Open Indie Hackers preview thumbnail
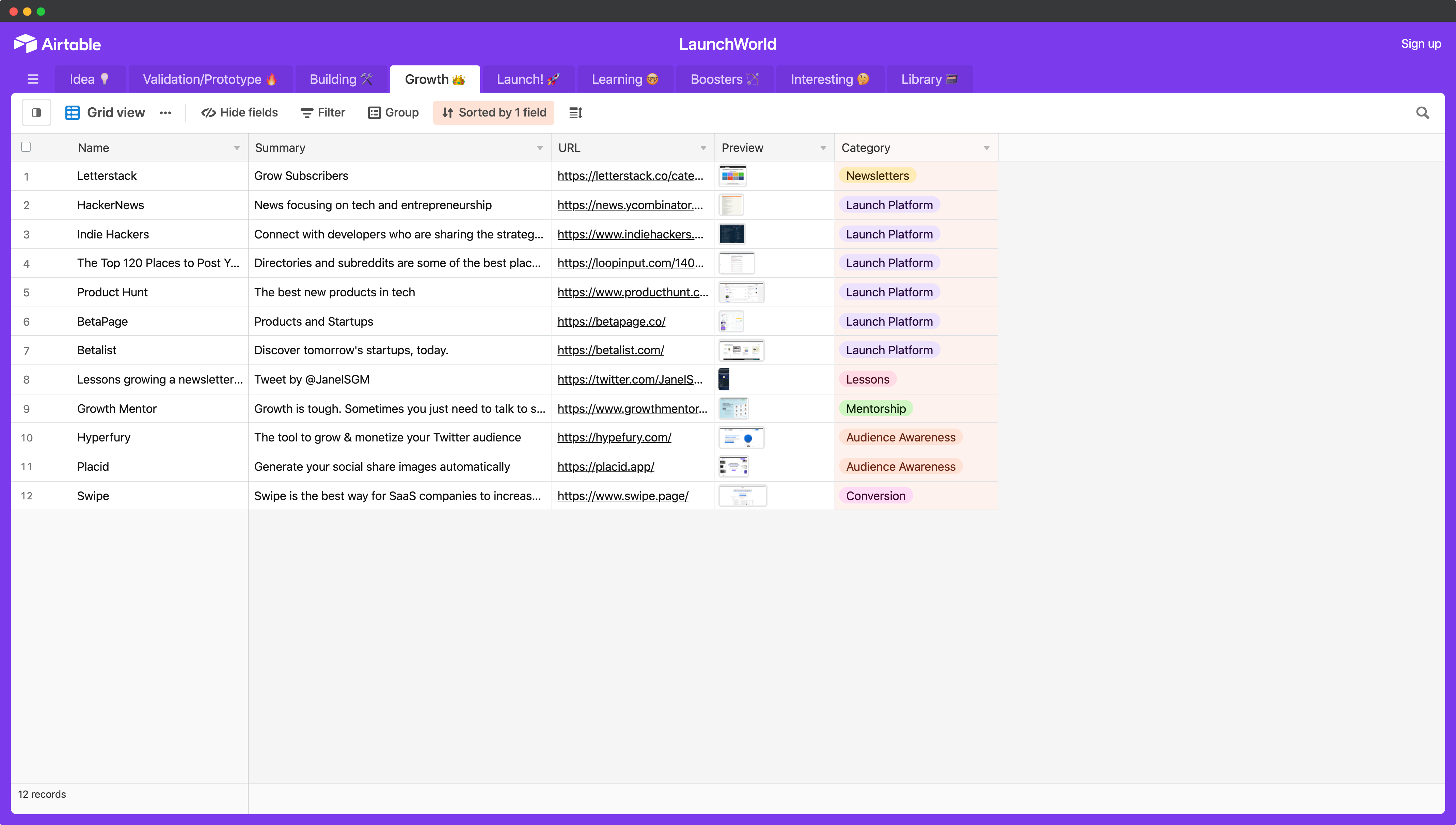This screenshot has height=825, width=1456. (x=731, y=234)
